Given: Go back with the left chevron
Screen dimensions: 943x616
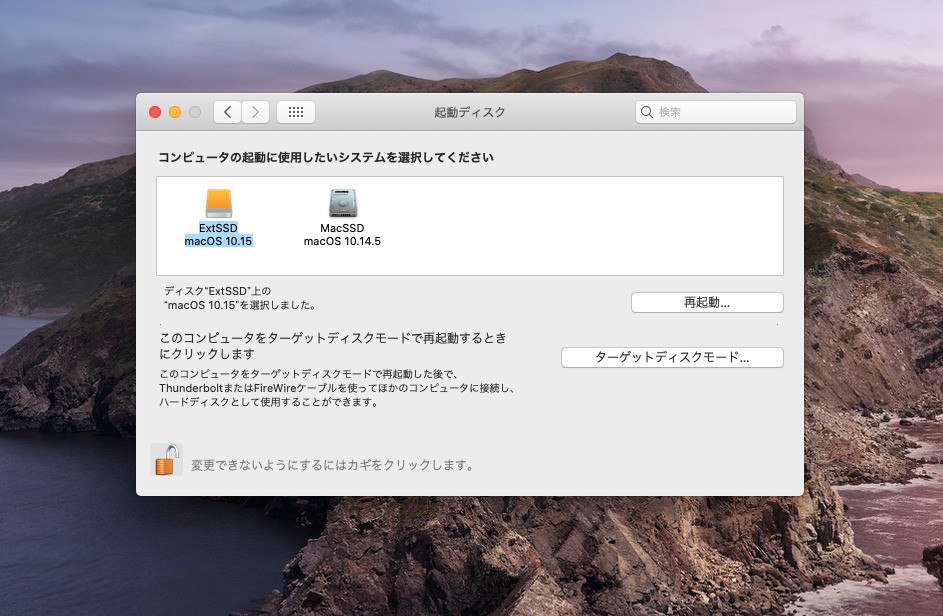Looking at the screenshot, I should (x=227, y=112).
